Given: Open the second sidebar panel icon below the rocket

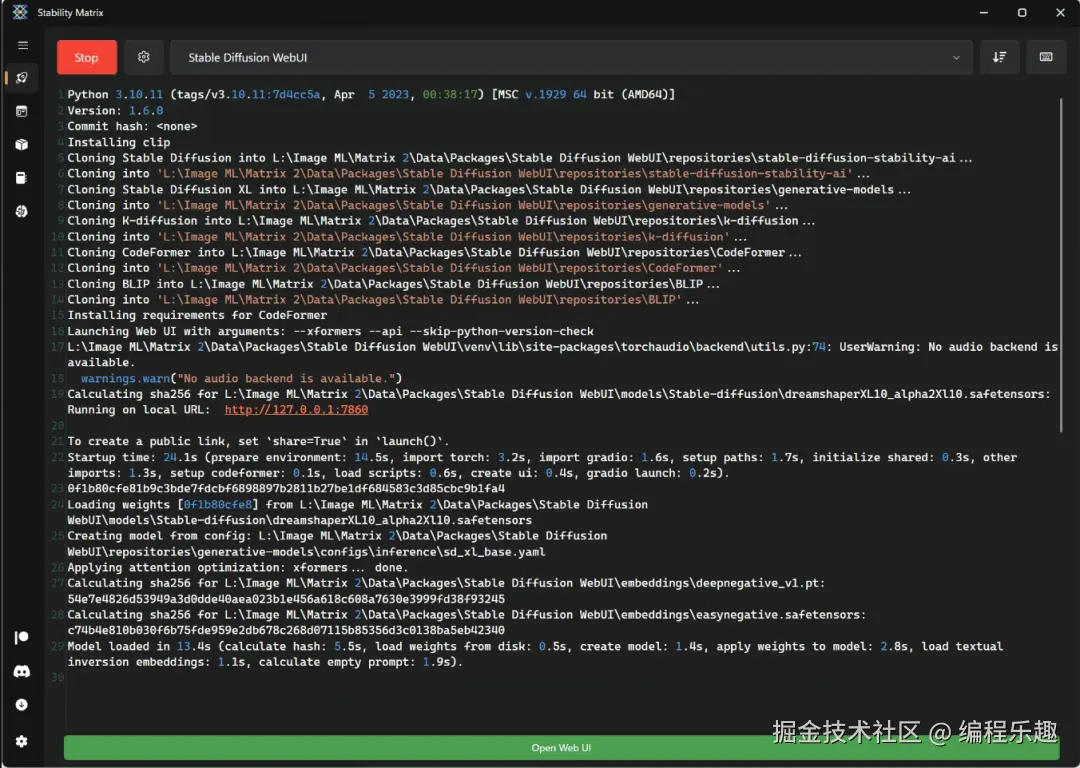Looking at the screenshot, I should 22,111.
